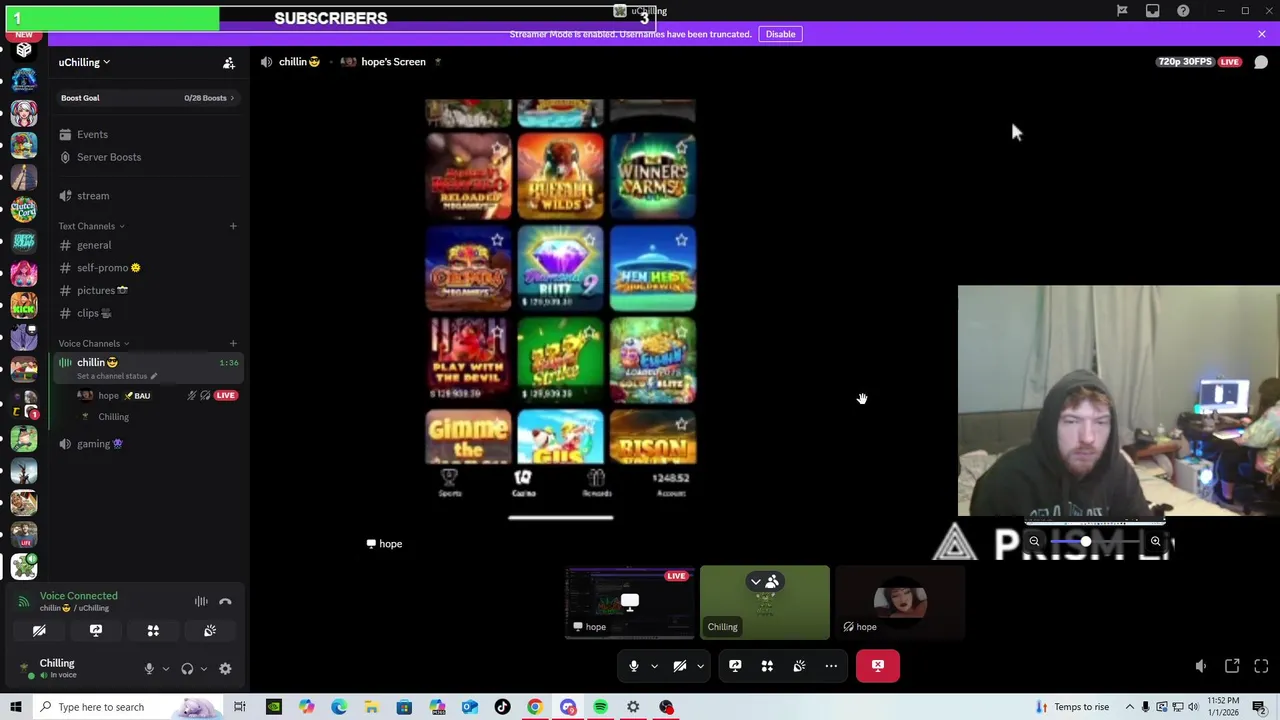Select the Chilling participant tile
The image size is (1280, 720).
pos(765,603)
